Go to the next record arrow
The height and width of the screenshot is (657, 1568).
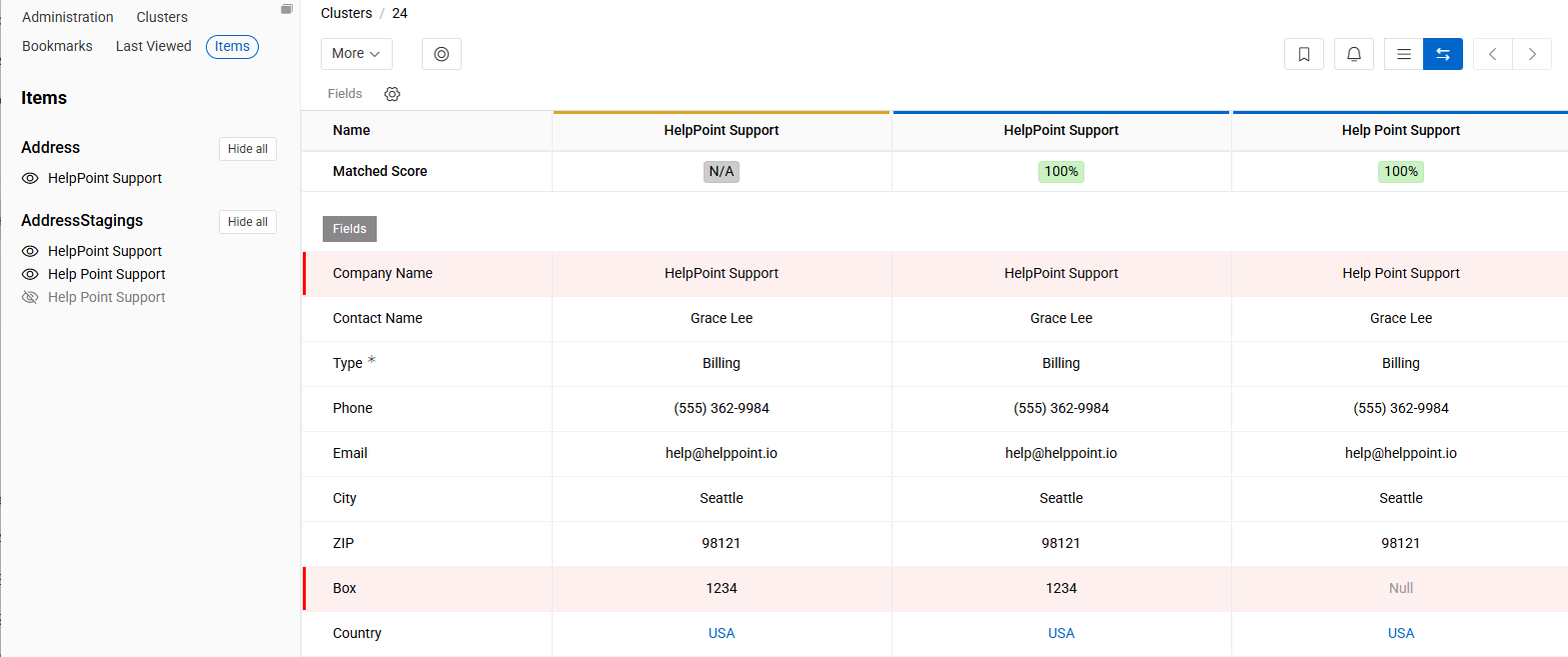[x=1531, y=54]
